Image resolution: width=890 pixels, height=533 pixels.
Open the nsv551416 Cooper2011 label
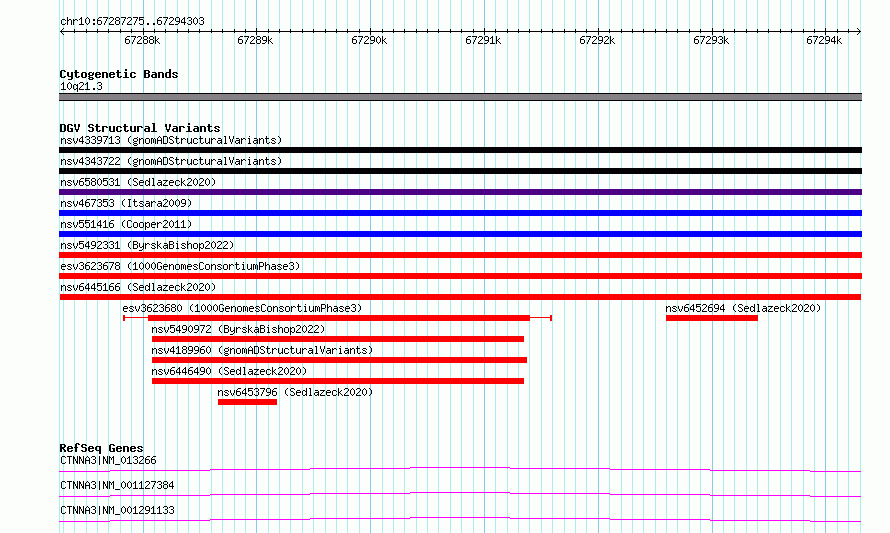coord(126,224)
